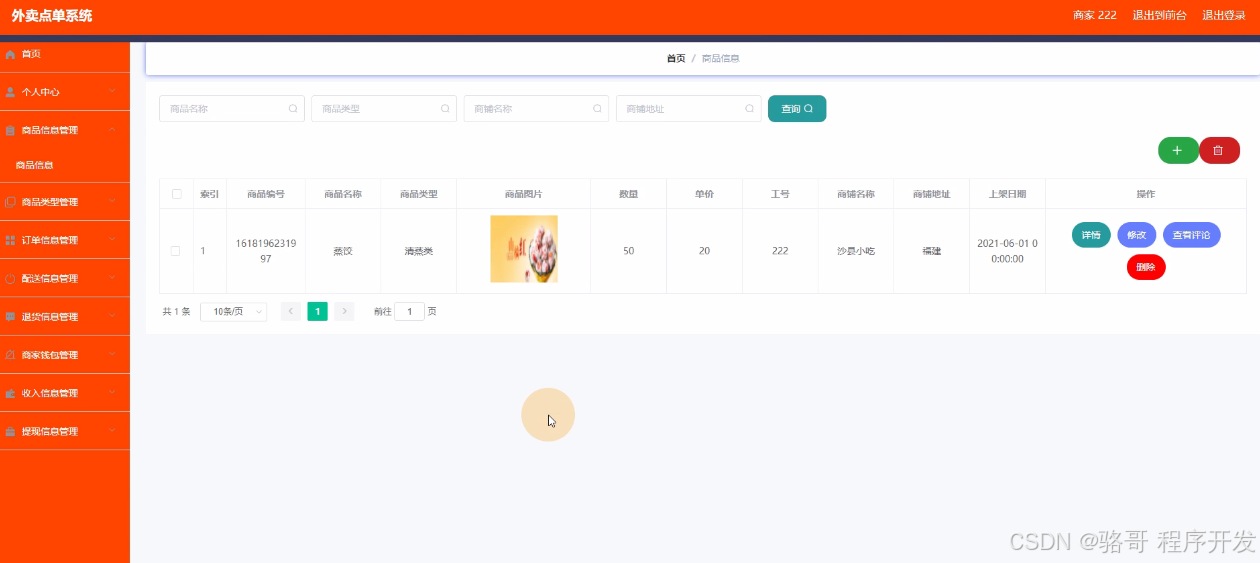Expand 退货信息管理 using its chevron
The width and height of the screenshot is (1260, 563).
tap(112, 317)
